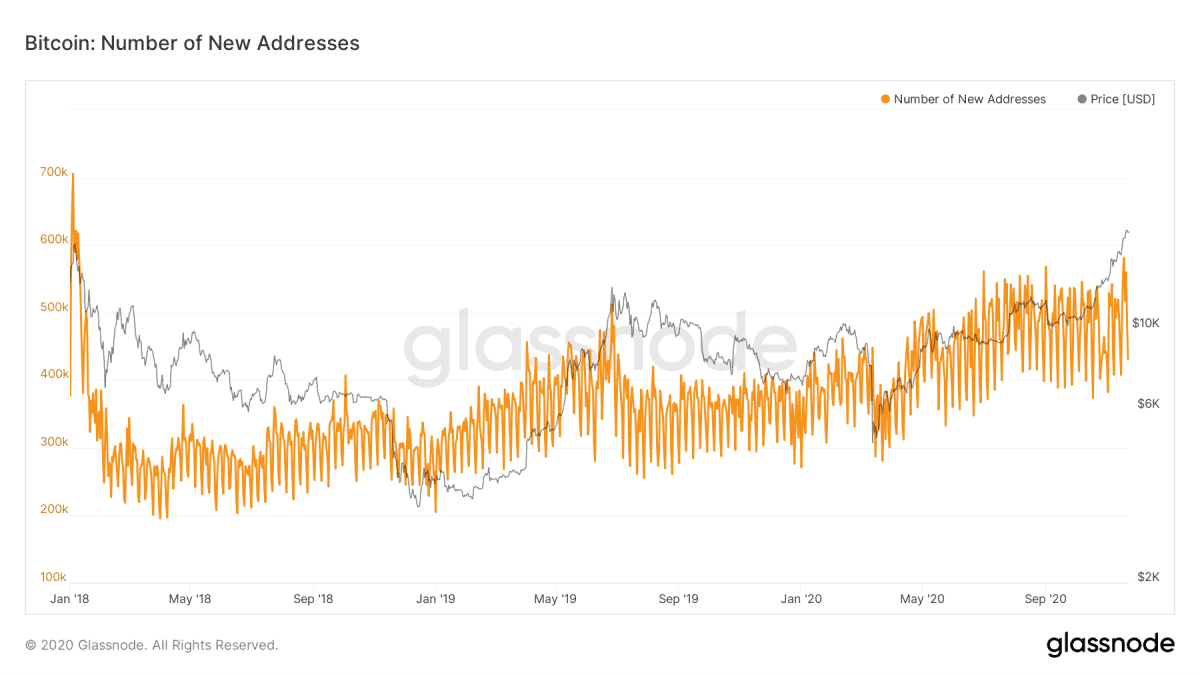This screenshot has height=675, width=1200.
Task: Click the gray legend dot for Price
Action: [1082, 99]
